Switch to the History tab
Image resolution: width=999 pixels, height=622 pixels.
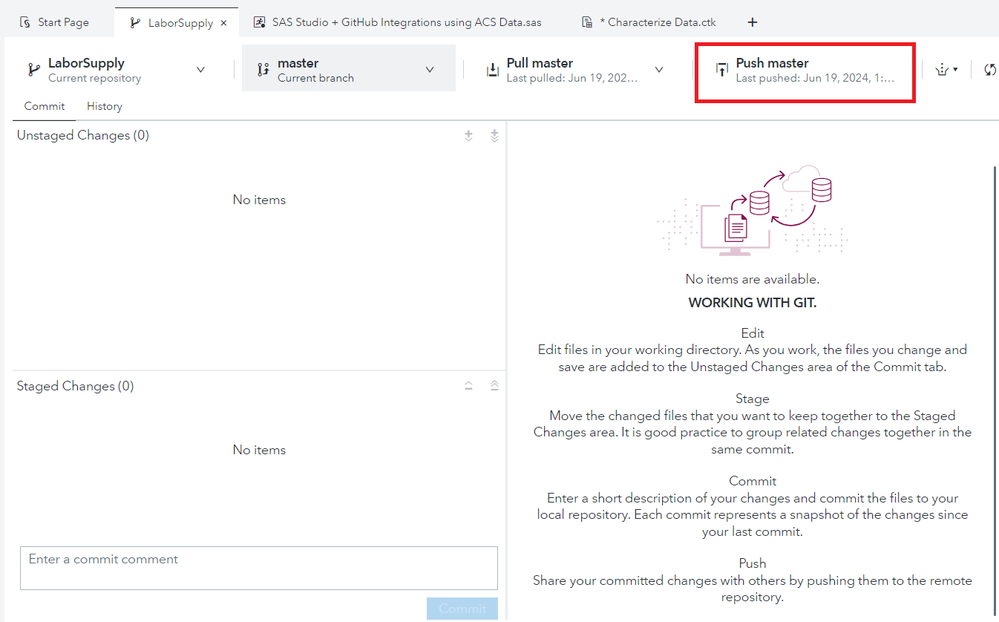[103, 105]
